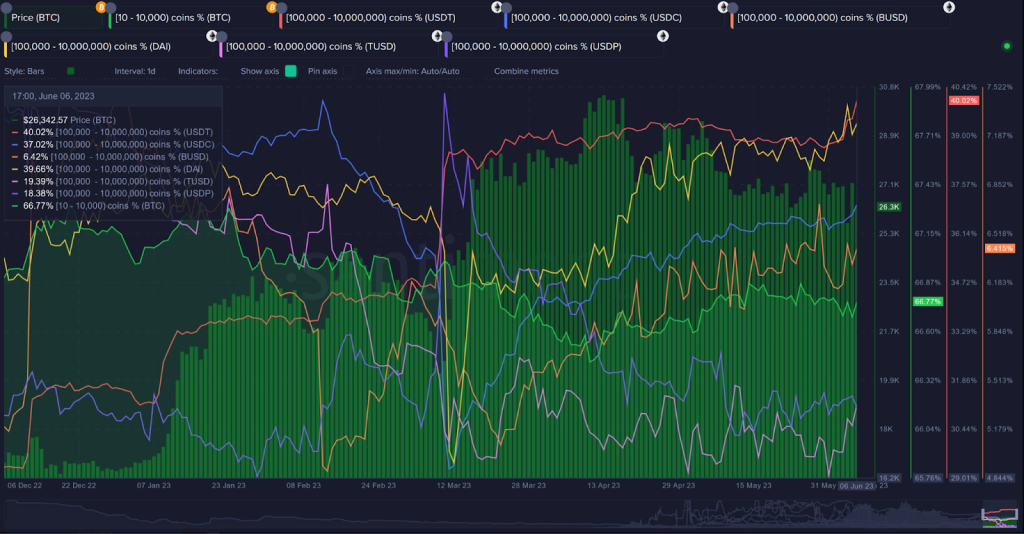Click Ethereum icon on the DAI metric chip
Image resolution: width=1024 pixels, height=534 pixels.
click(x=211, y=36)
